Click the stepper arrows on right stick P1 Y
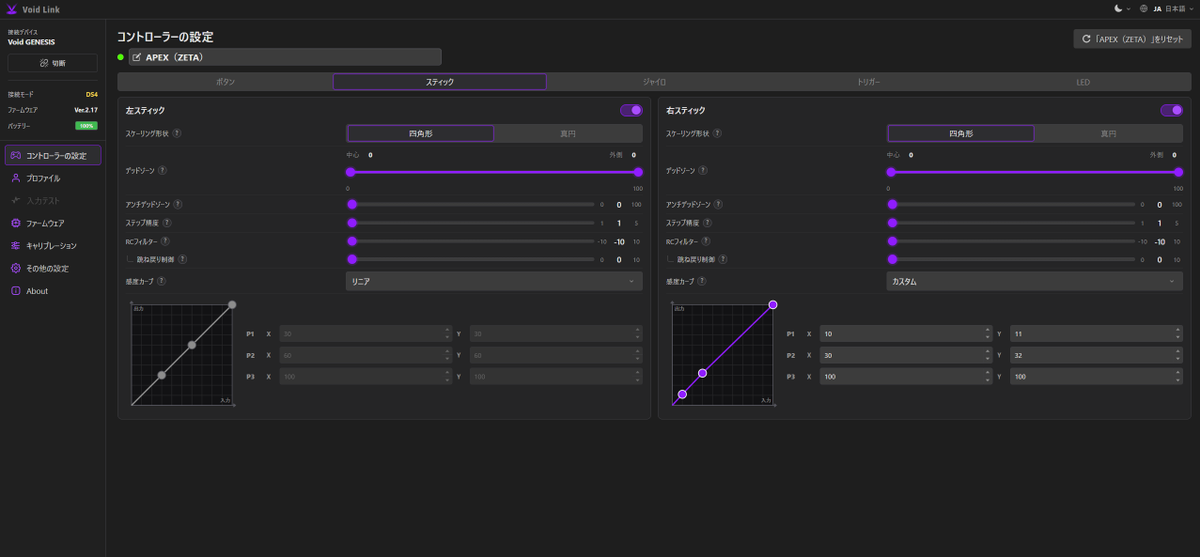Image resolution: width=1200 pixels, height=557 pixels. click(1178, 333)
